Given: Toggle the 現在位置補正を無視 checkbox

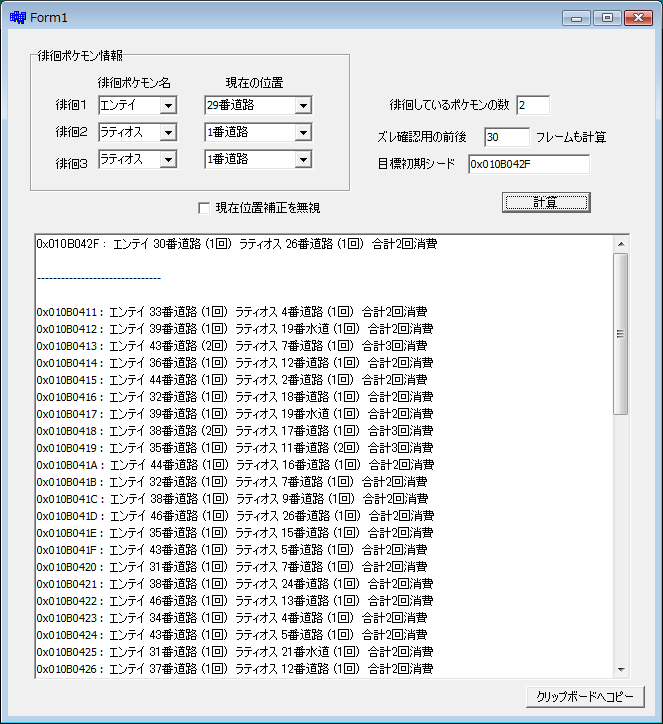Looking at the screenshot, I should tap(204, 208).
